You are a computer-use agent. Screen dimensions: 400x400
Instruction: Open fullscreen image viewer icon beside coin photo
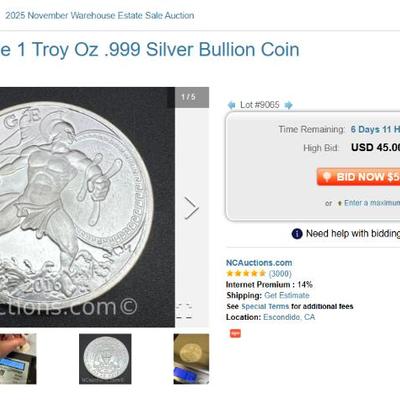coord(184,311)
